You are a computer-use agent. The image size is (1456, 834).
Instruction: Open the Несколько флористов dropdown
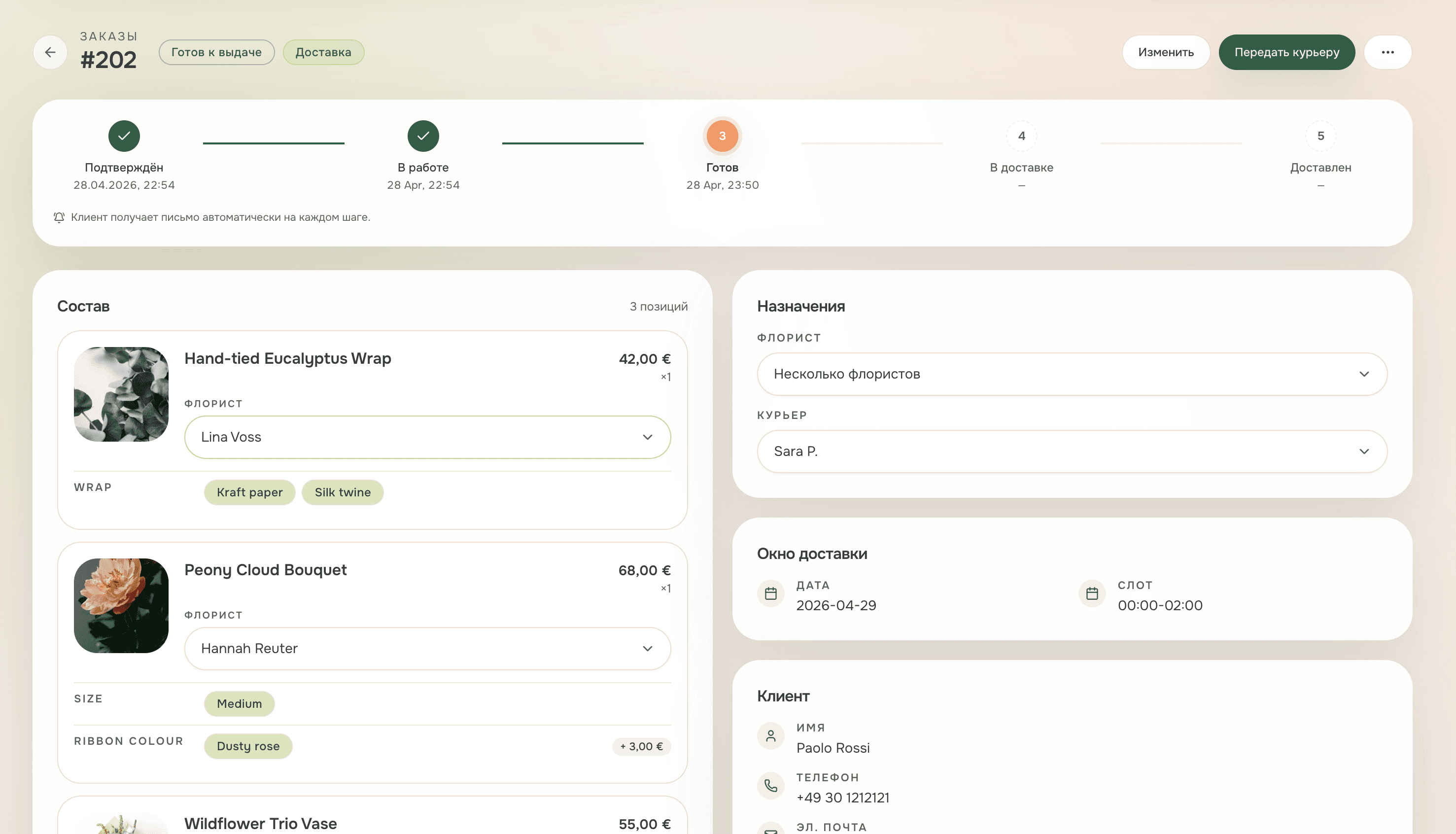1072,374
